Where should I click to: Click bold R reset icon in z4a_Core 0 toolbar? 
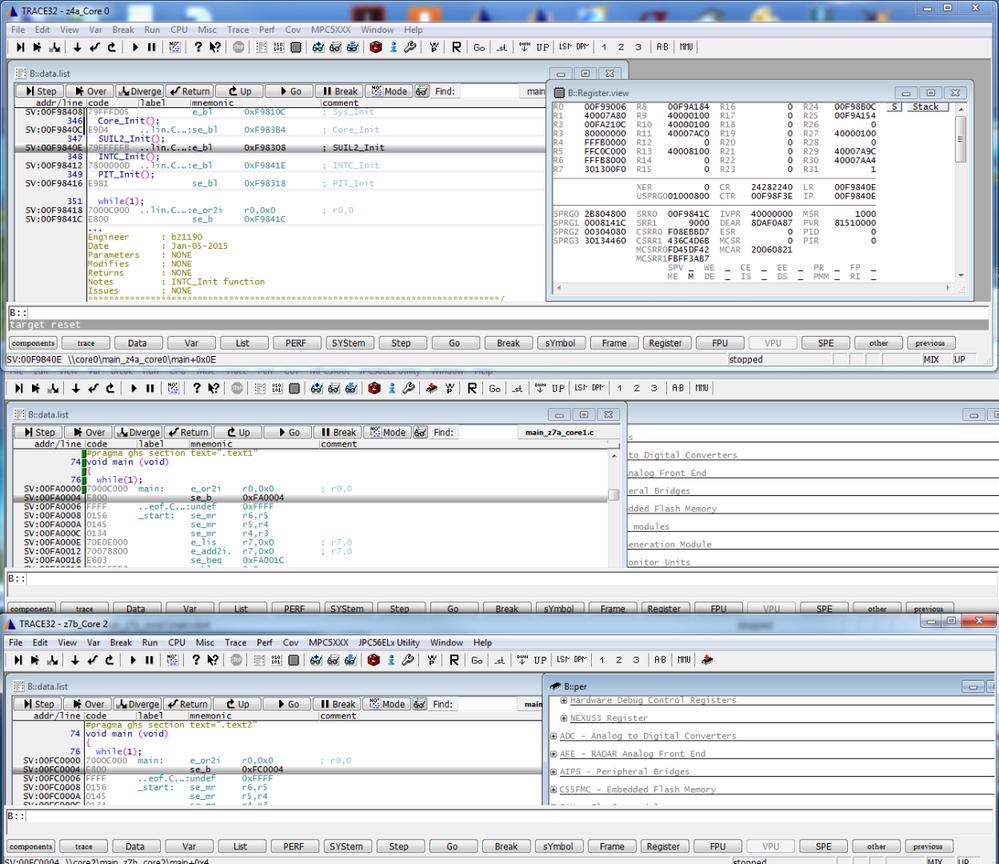456,47
